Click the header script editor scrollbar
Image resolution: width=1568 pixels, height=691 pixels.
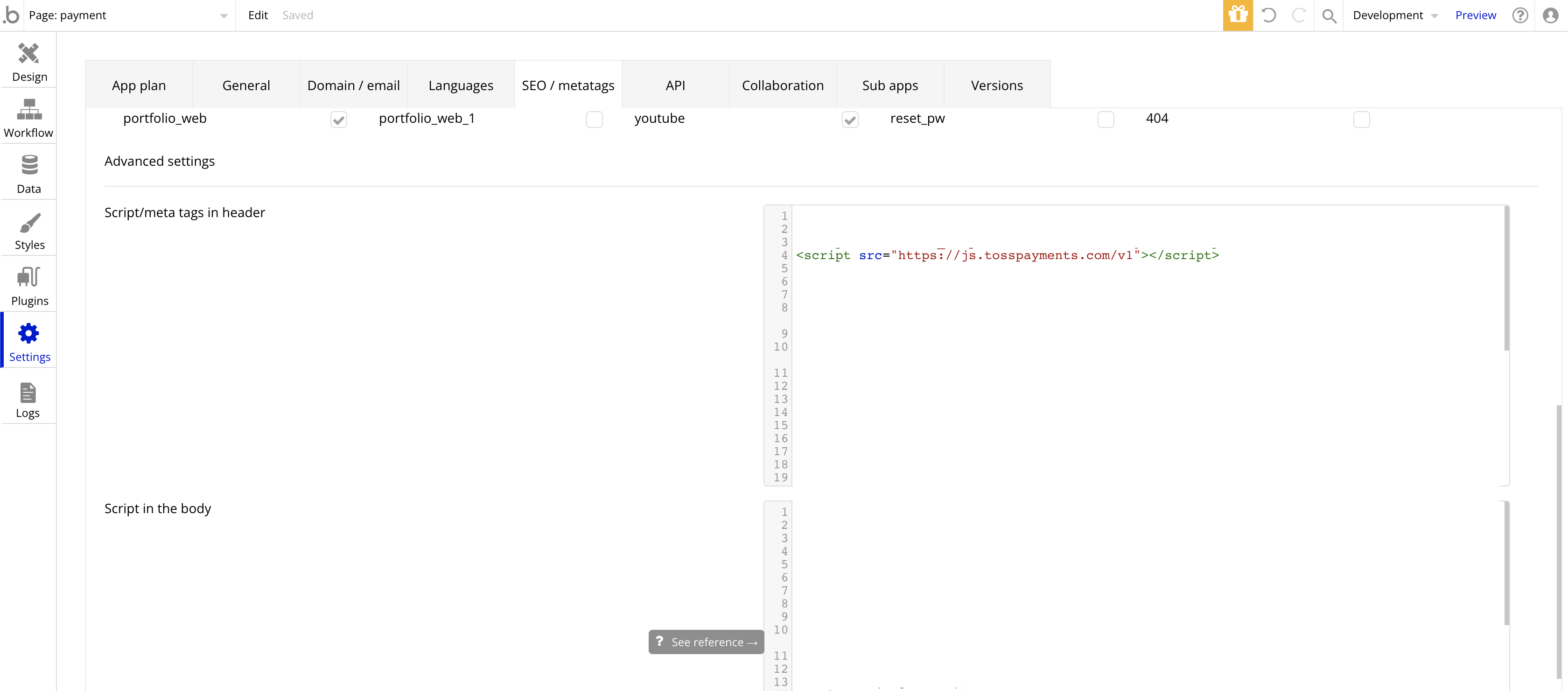point(1506,278)
